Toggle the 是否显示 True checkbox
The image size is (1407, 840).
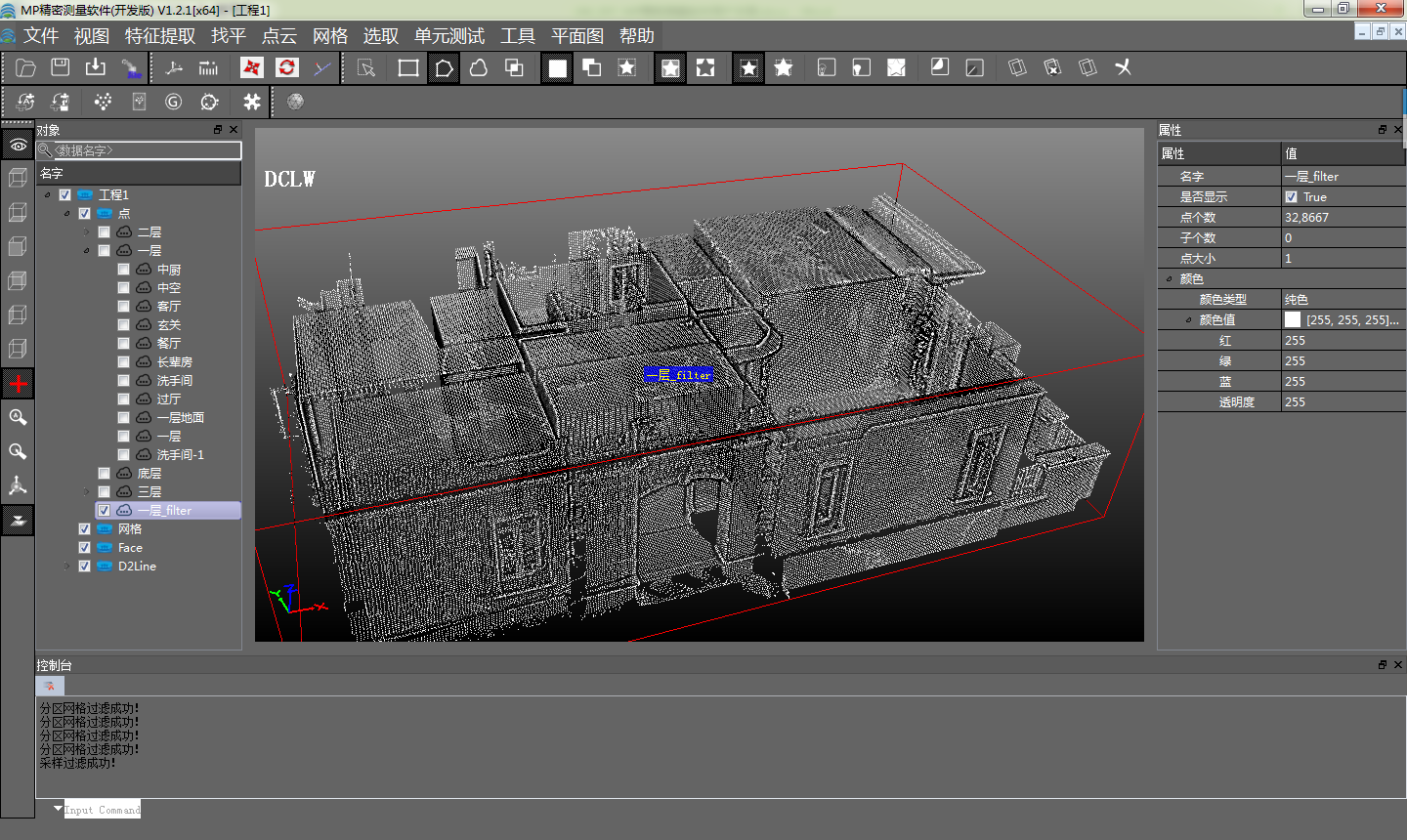coord(1292,197)
